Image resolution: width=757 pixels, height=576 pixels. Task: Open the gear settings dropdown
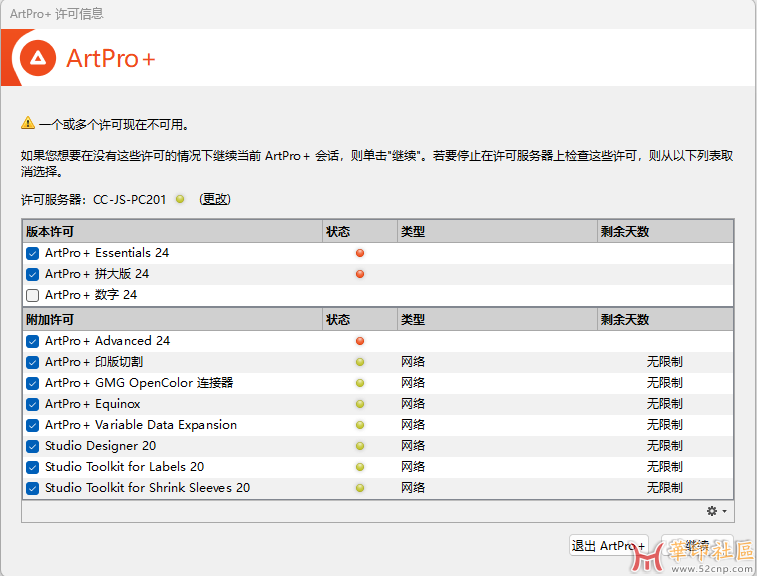tap(716, 511)
